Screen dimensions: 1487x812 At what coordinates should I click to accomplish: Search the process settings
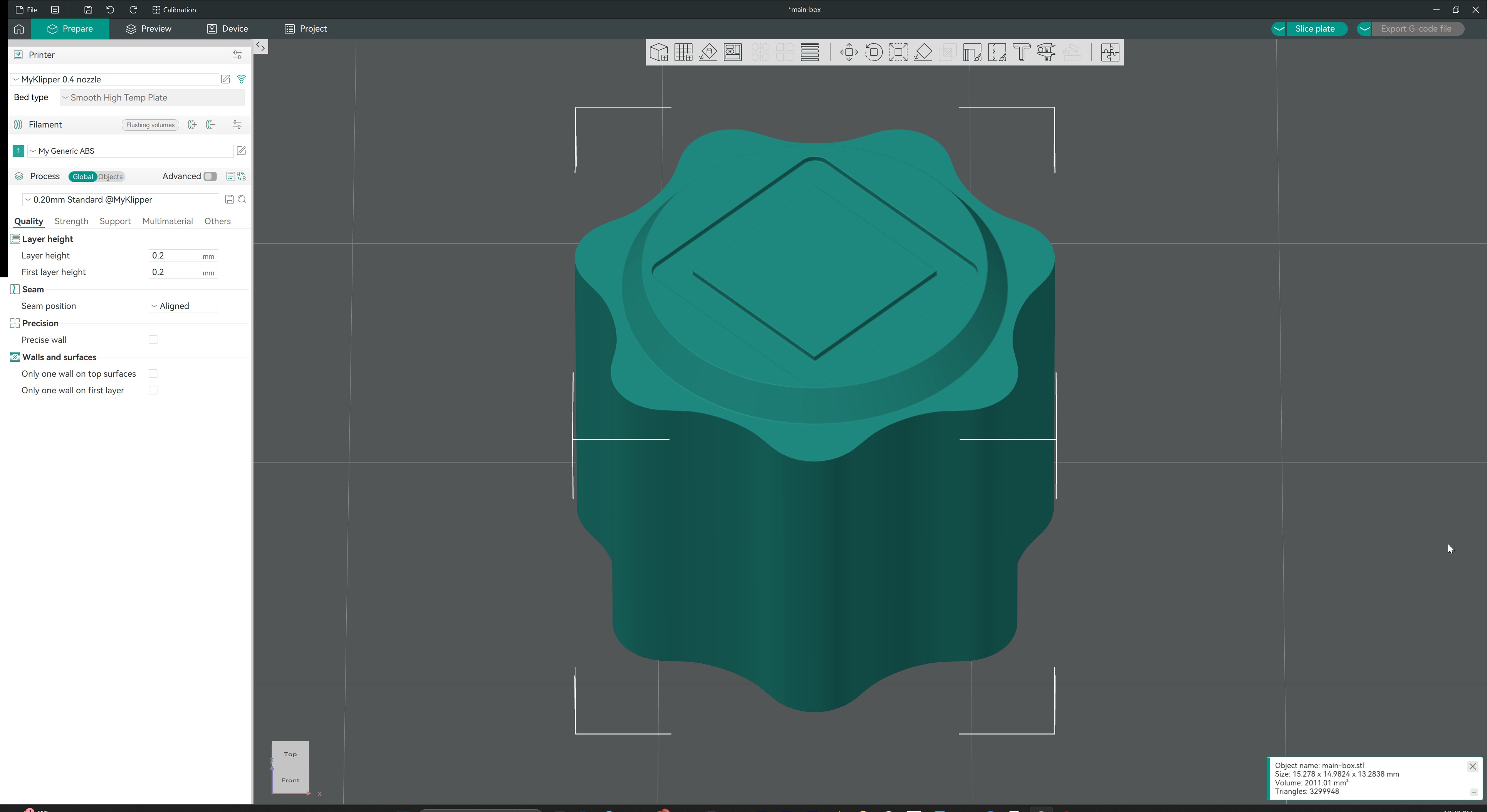[242, 200]
